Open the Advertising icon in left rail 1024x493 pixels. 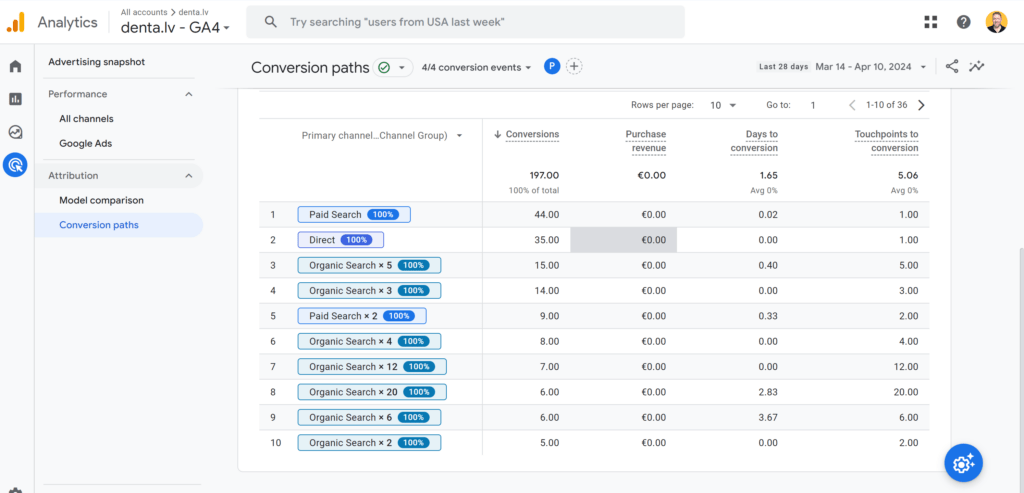[15, 165]
